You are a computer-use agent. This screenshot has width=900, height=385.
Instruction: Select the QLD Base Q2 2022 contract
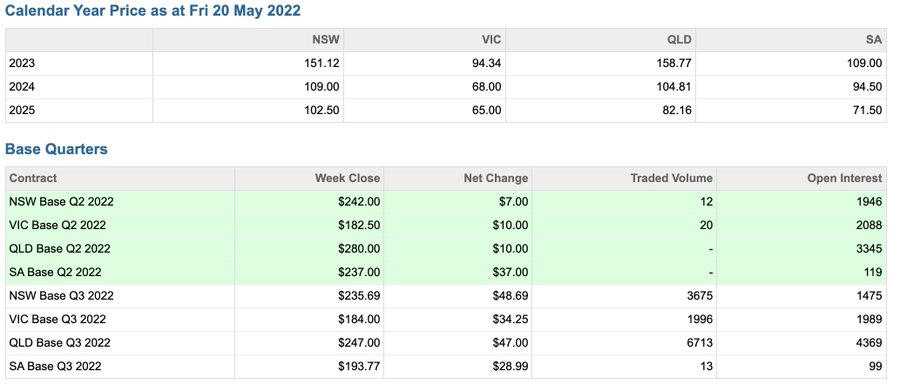[x=445, y=248]
